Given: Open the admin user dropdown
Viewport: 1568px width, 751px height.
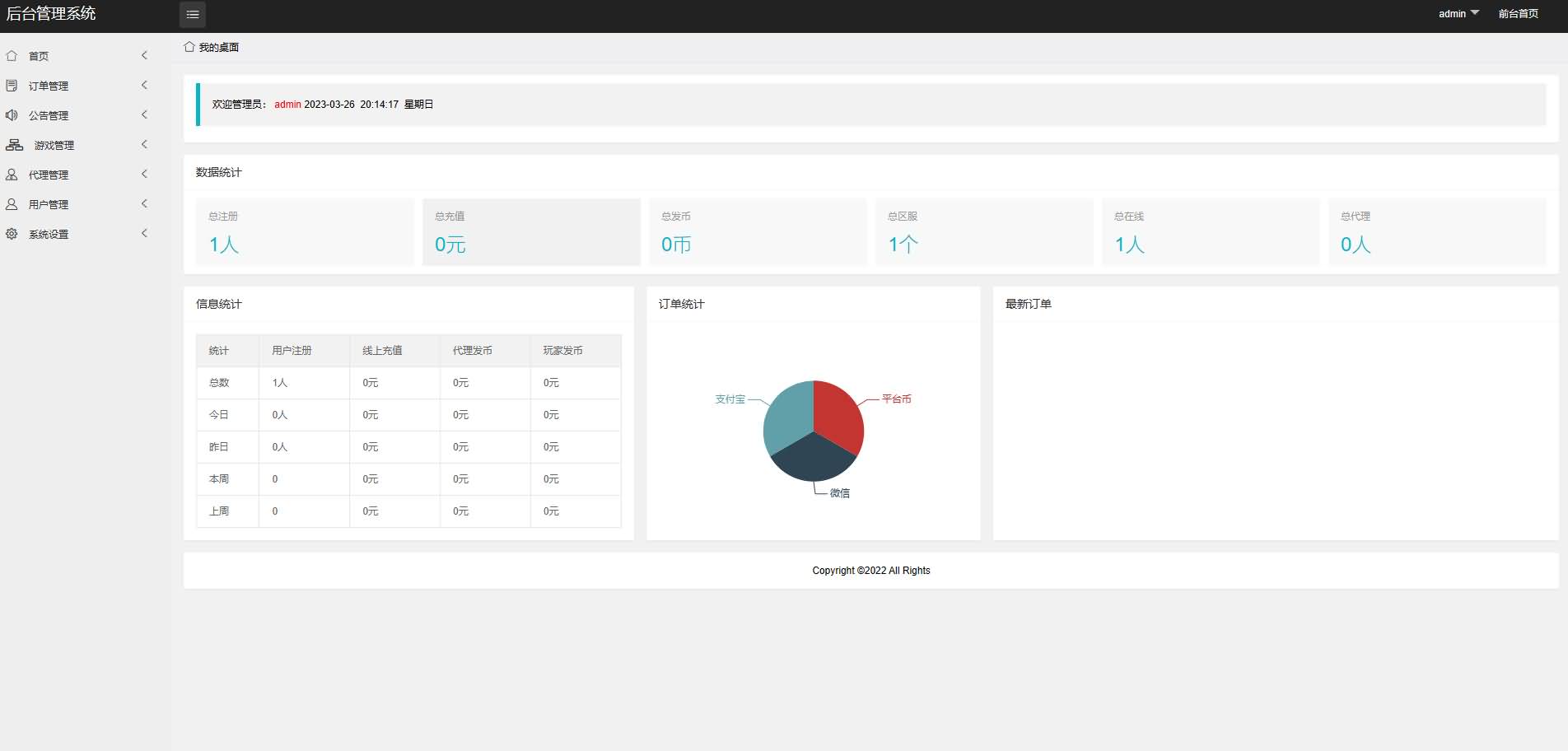Looking at the screenshot, I should click(x=1458, y=14).
